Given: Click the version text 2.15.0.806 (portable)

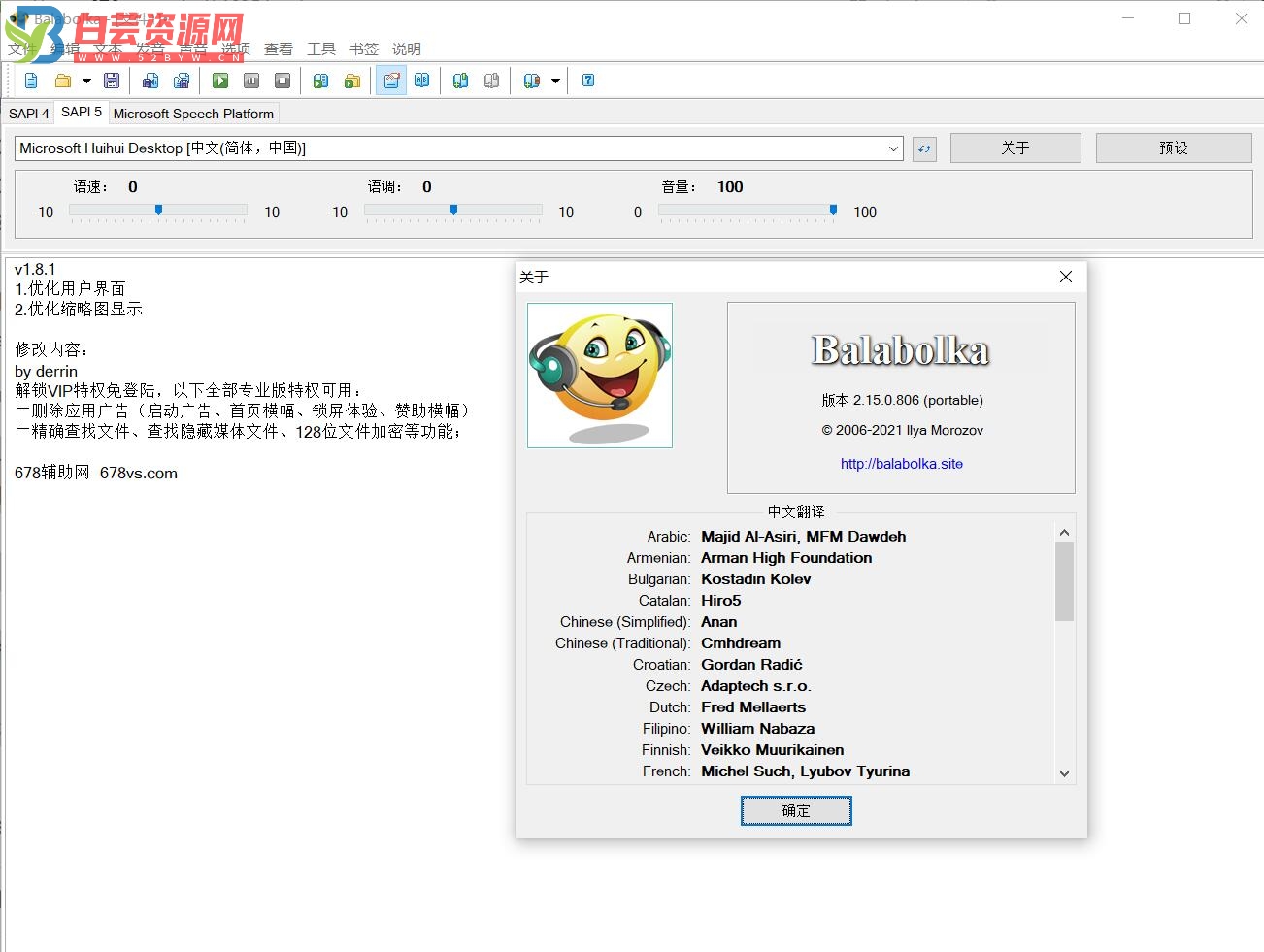Looking at the screenshot, I should pyautogui.click(x=903, y=400).
